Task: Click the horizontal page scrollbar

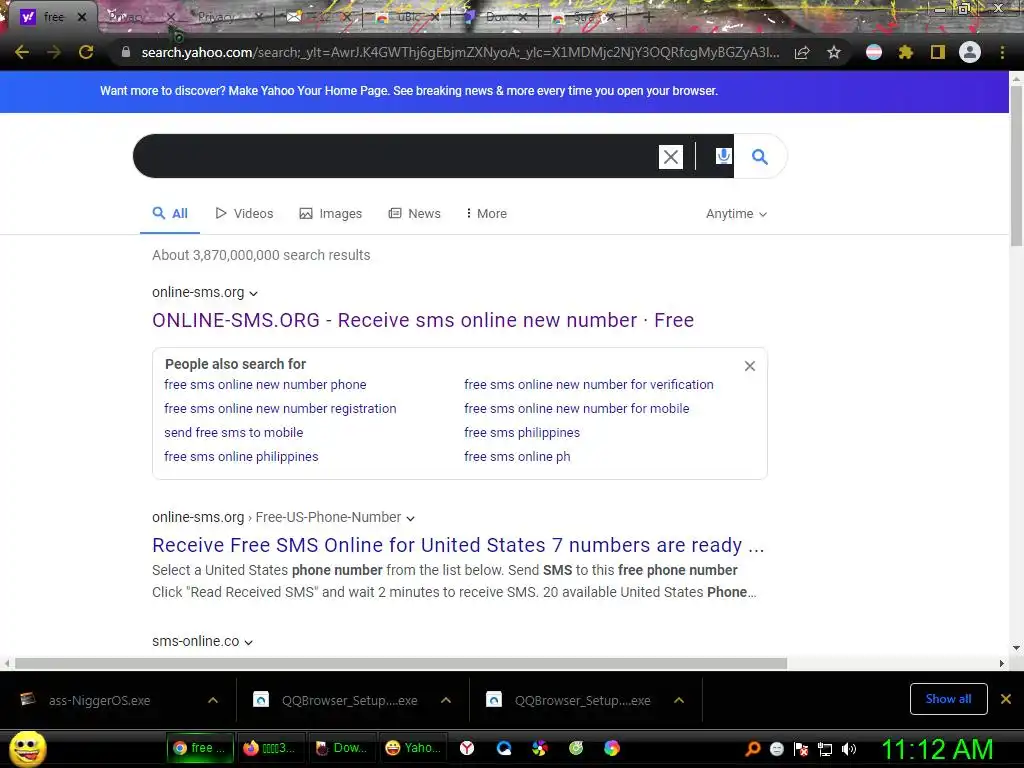Action: click(400, 664)
